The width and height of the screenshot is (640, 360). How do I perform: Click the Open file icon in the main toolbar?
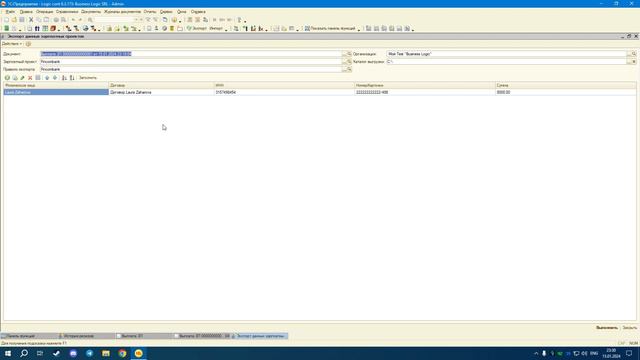(14, 20)
